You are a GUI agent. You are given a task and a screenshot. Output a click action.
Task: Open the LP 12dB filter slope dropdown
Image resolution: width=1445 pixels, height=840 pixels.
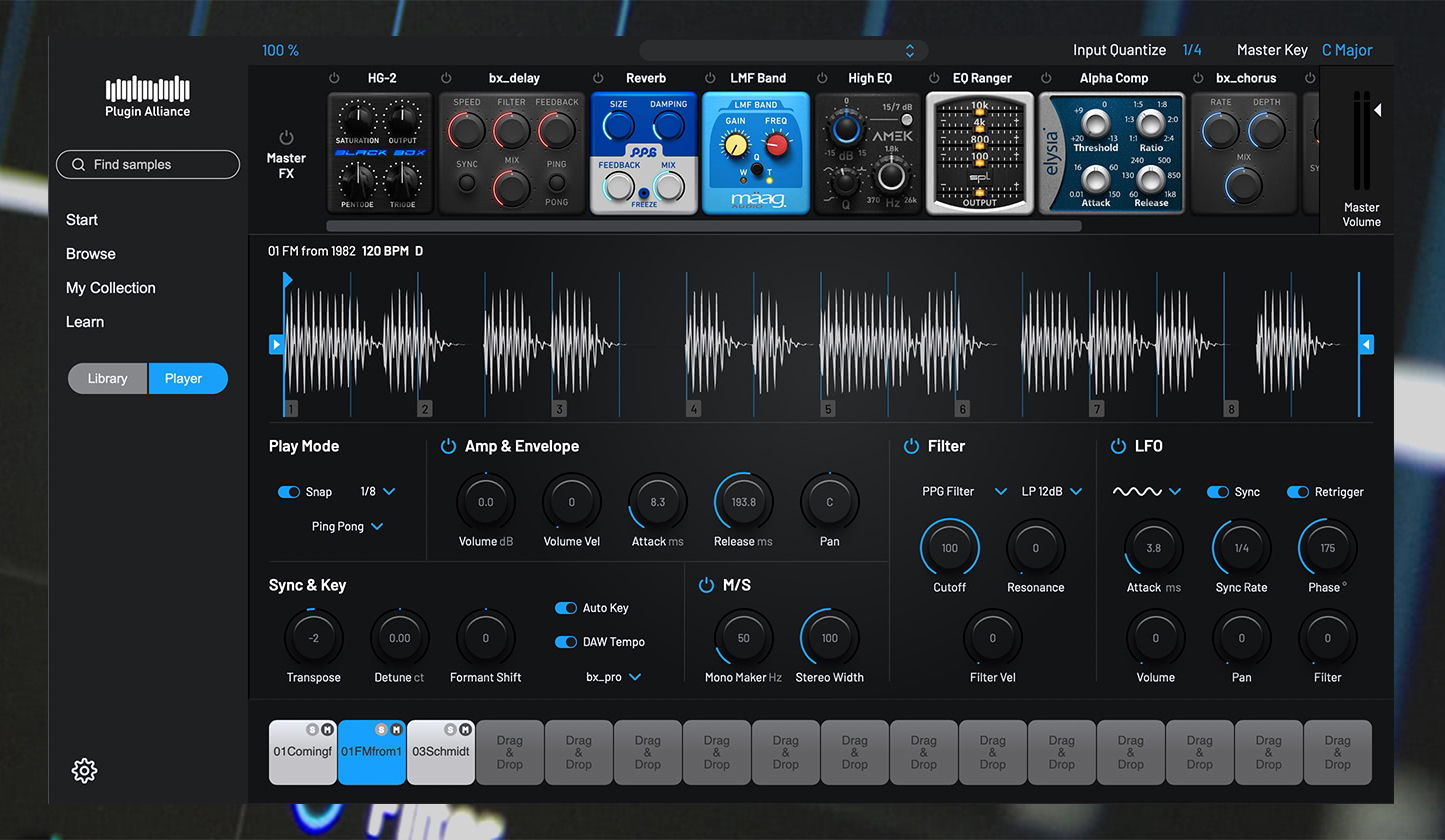click(x=1052, y=492)
